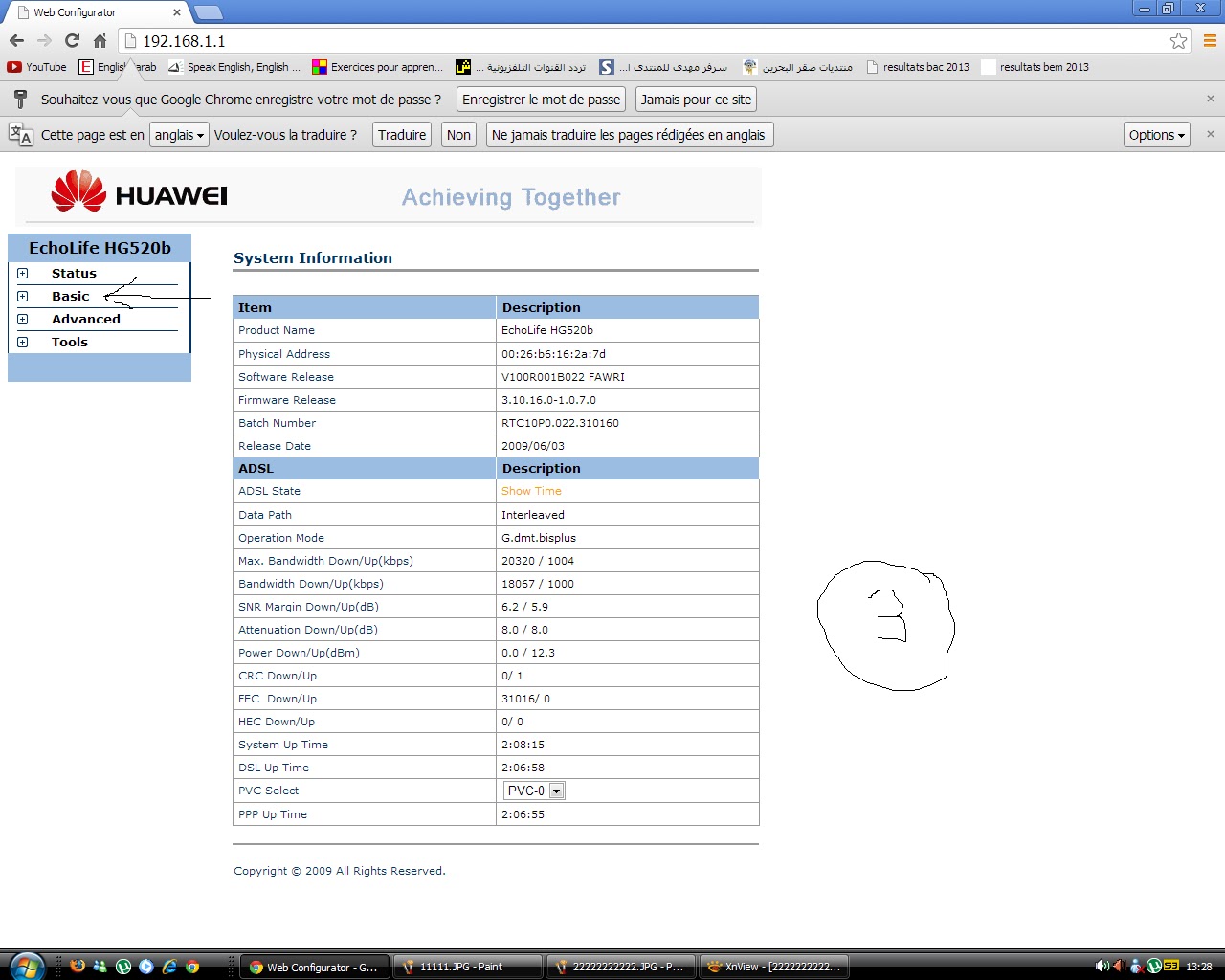
Task: Select the Web Configurator browser tab
Action: (96, 12)
